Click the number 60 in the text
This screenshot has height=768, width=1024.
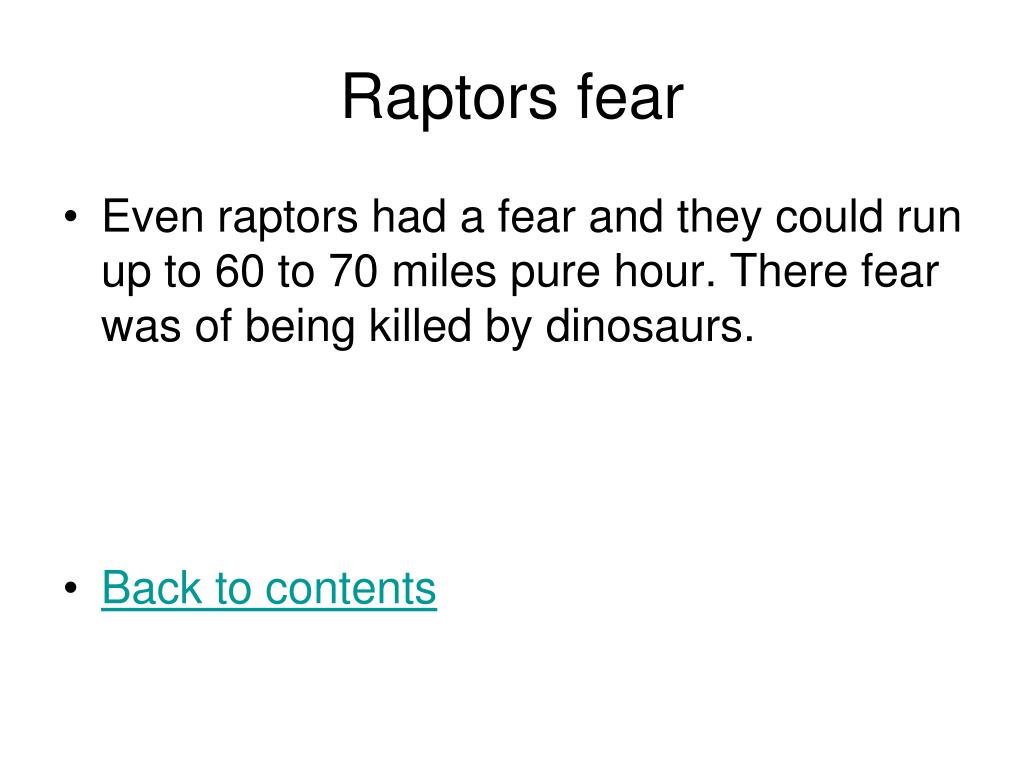(240, 271)
